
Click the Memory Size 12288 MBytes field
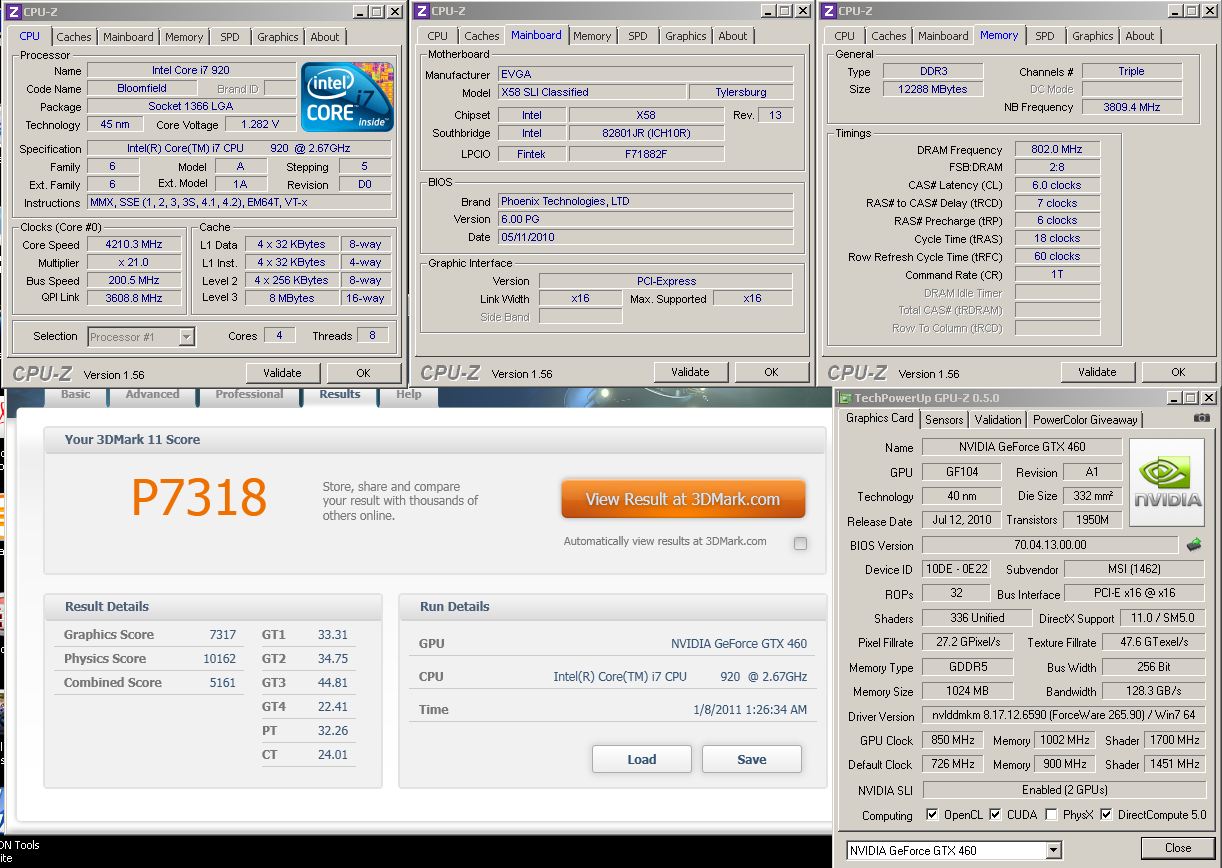[933, 89]
